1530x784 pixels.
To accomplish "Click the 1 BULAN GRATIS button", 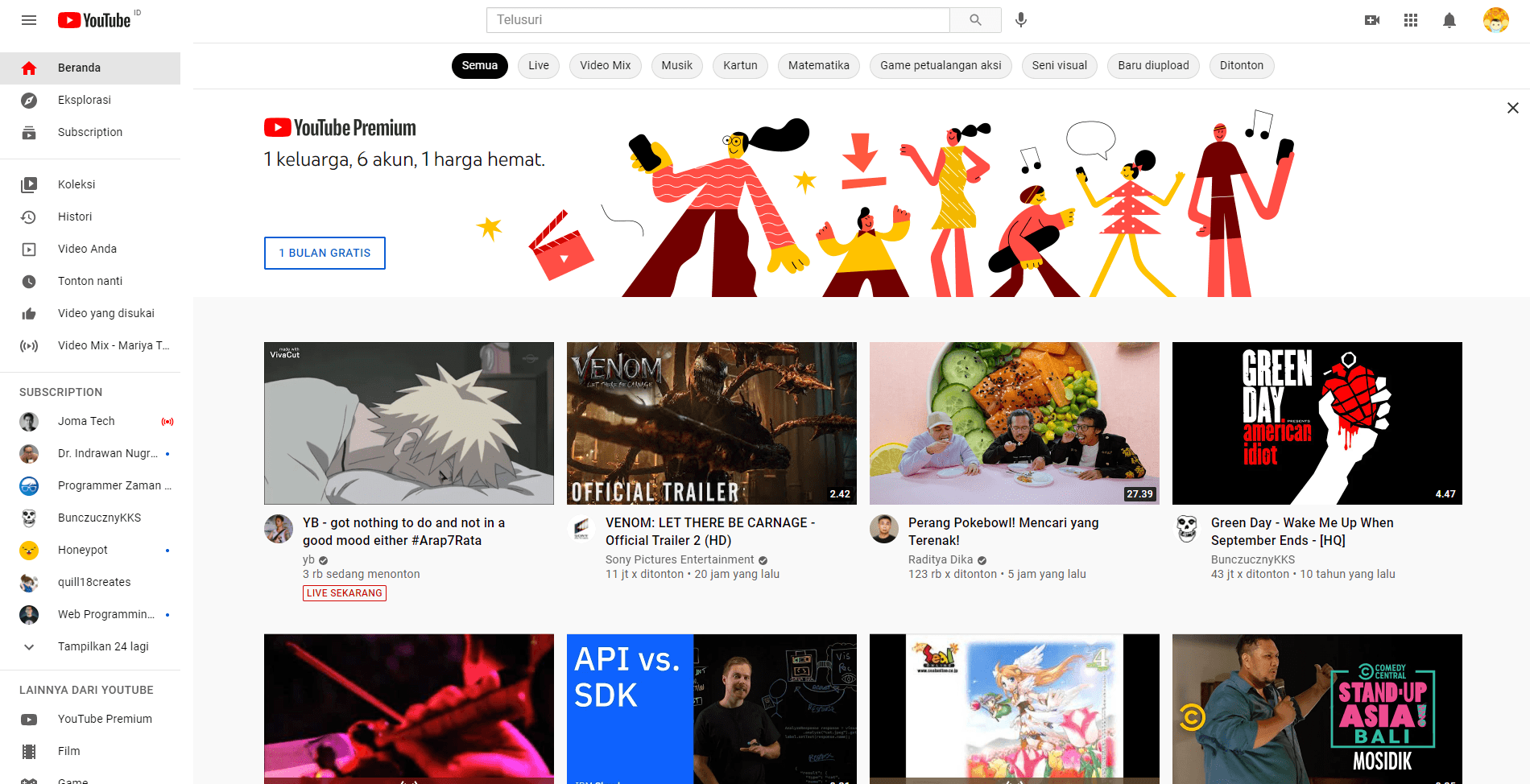I will (325, 253).
